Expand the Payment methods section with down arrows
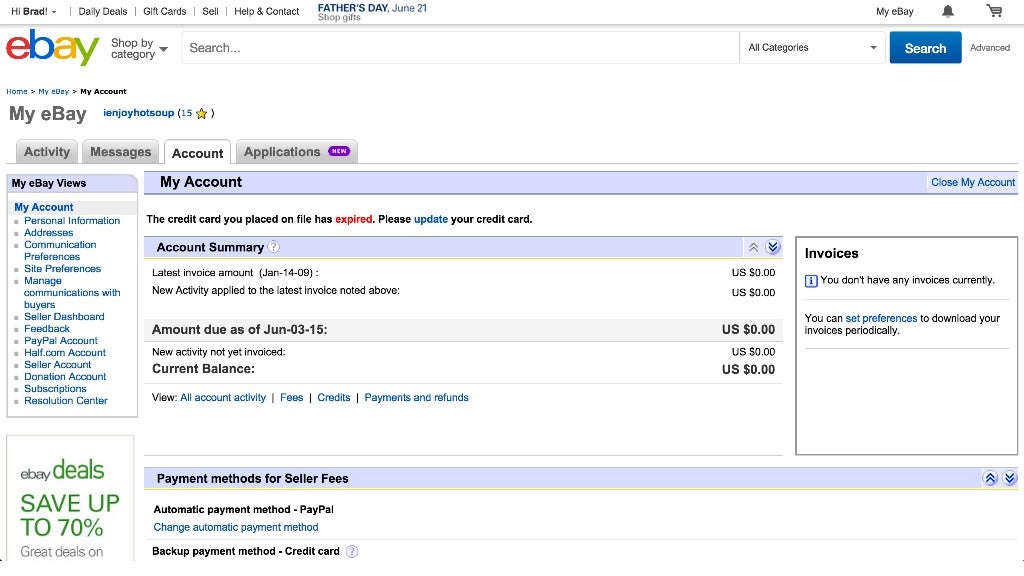1024x576 pixels. (1009, 478)
